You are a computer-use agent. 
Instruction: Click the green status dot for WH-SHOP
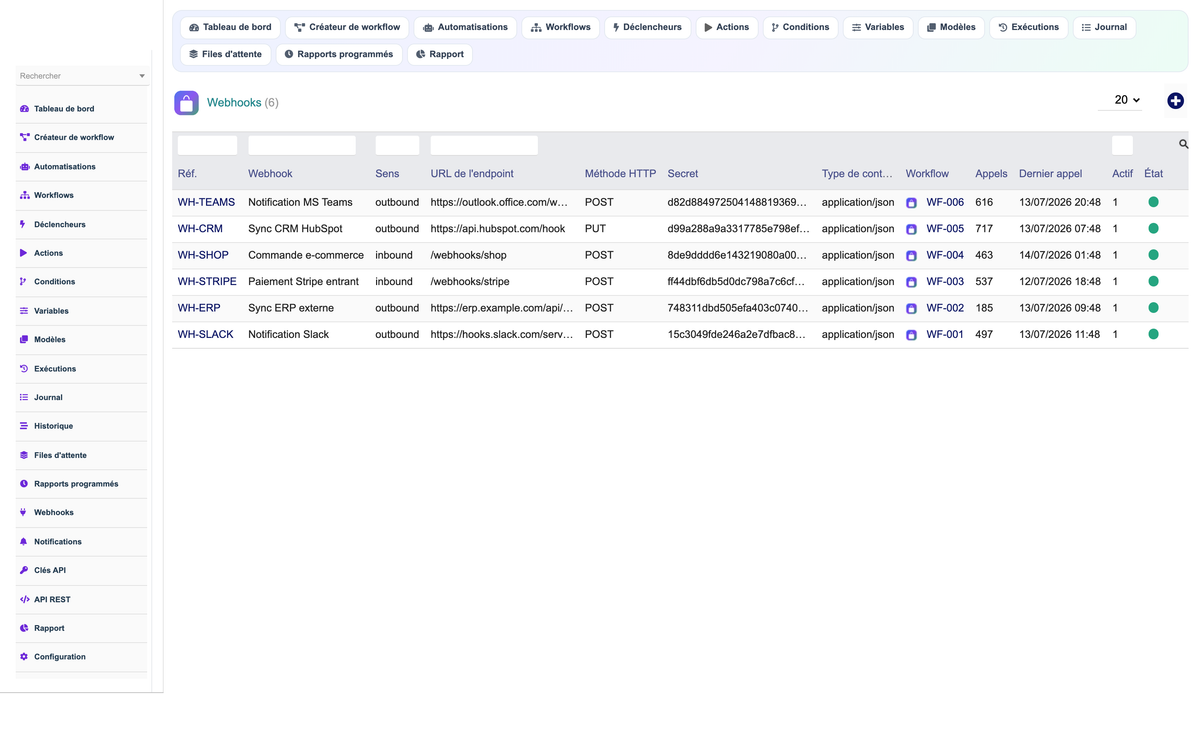[1153, 255]
